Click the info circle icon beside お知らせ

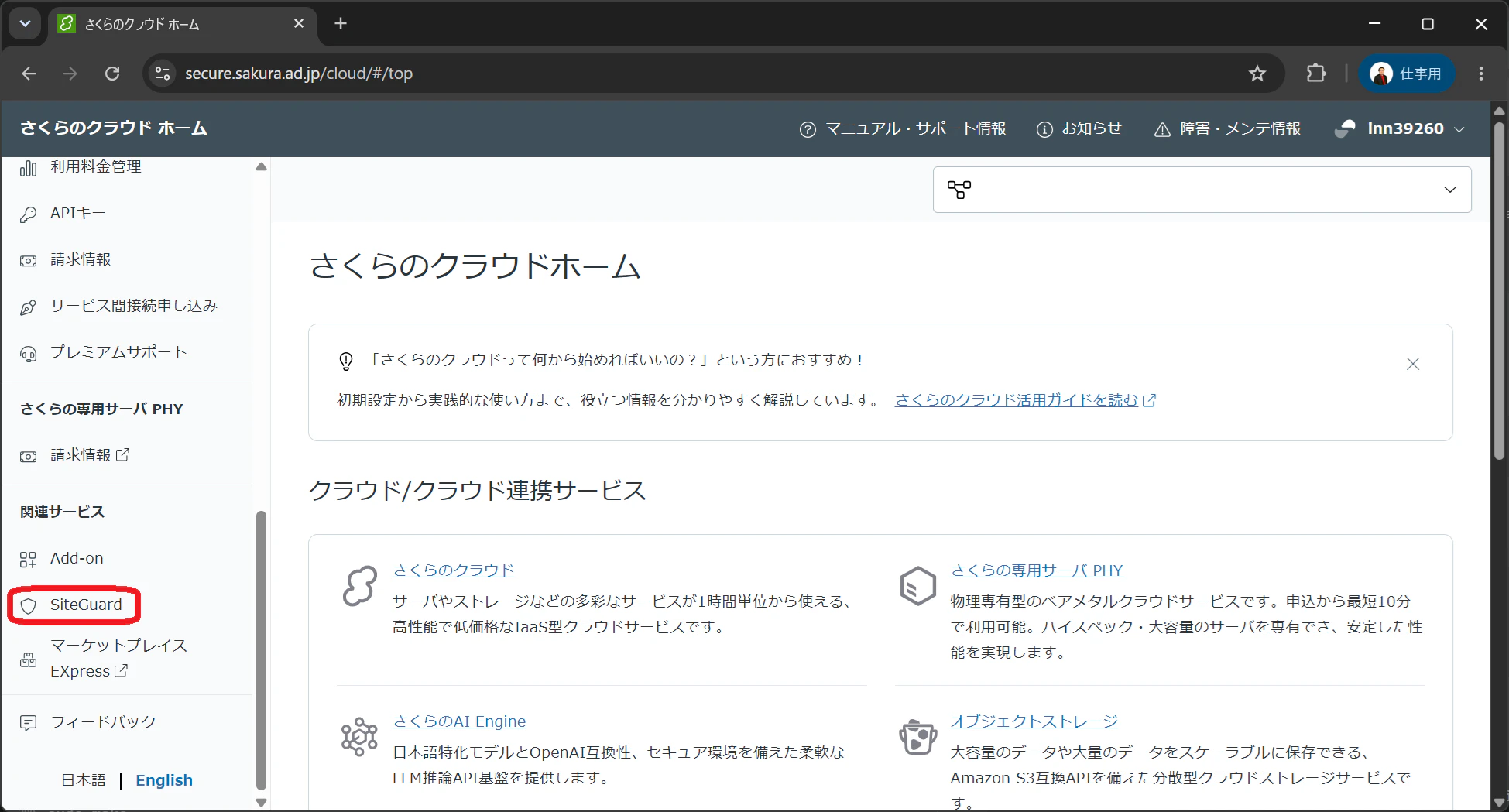coord(1044,129)
